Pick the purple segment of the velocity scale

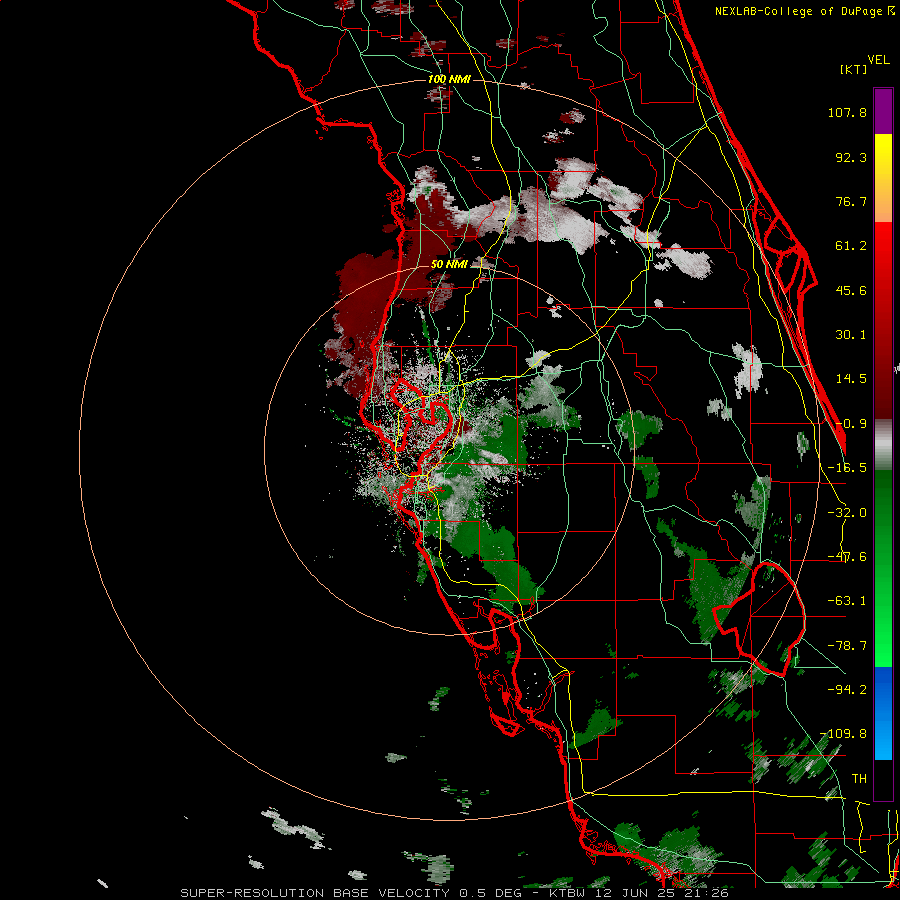coord(883,111)
